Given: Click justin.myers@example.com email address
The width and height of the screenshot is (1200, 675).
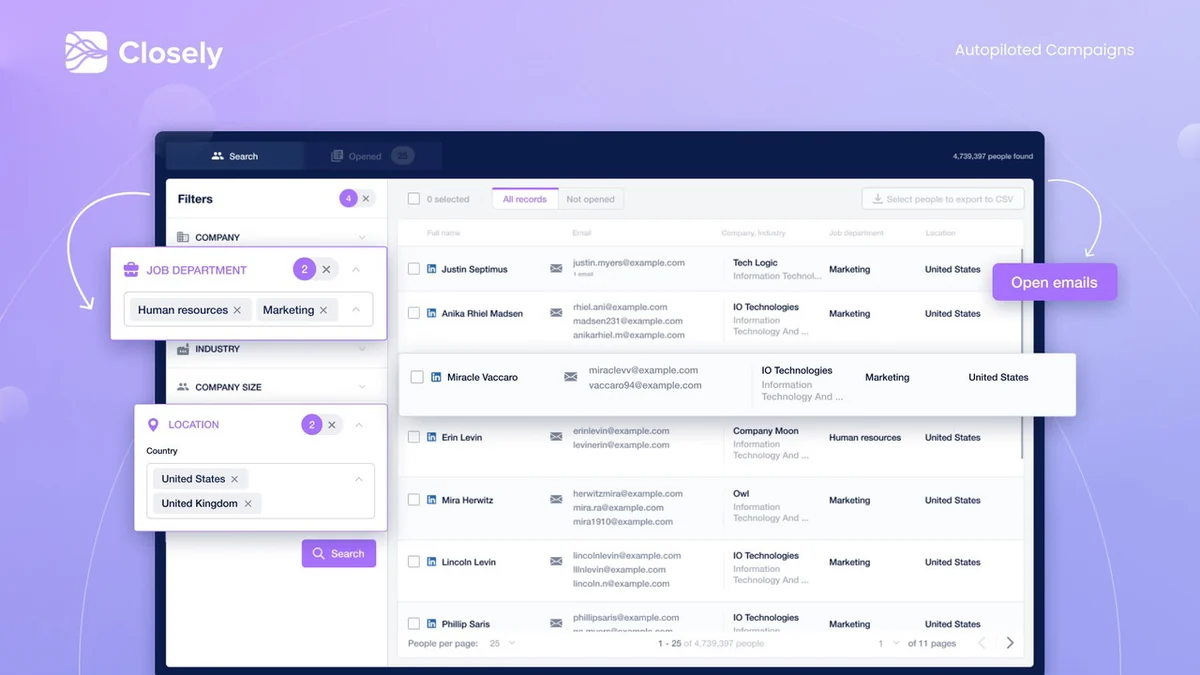Looking at the screenshot, I should coord(629,263).
